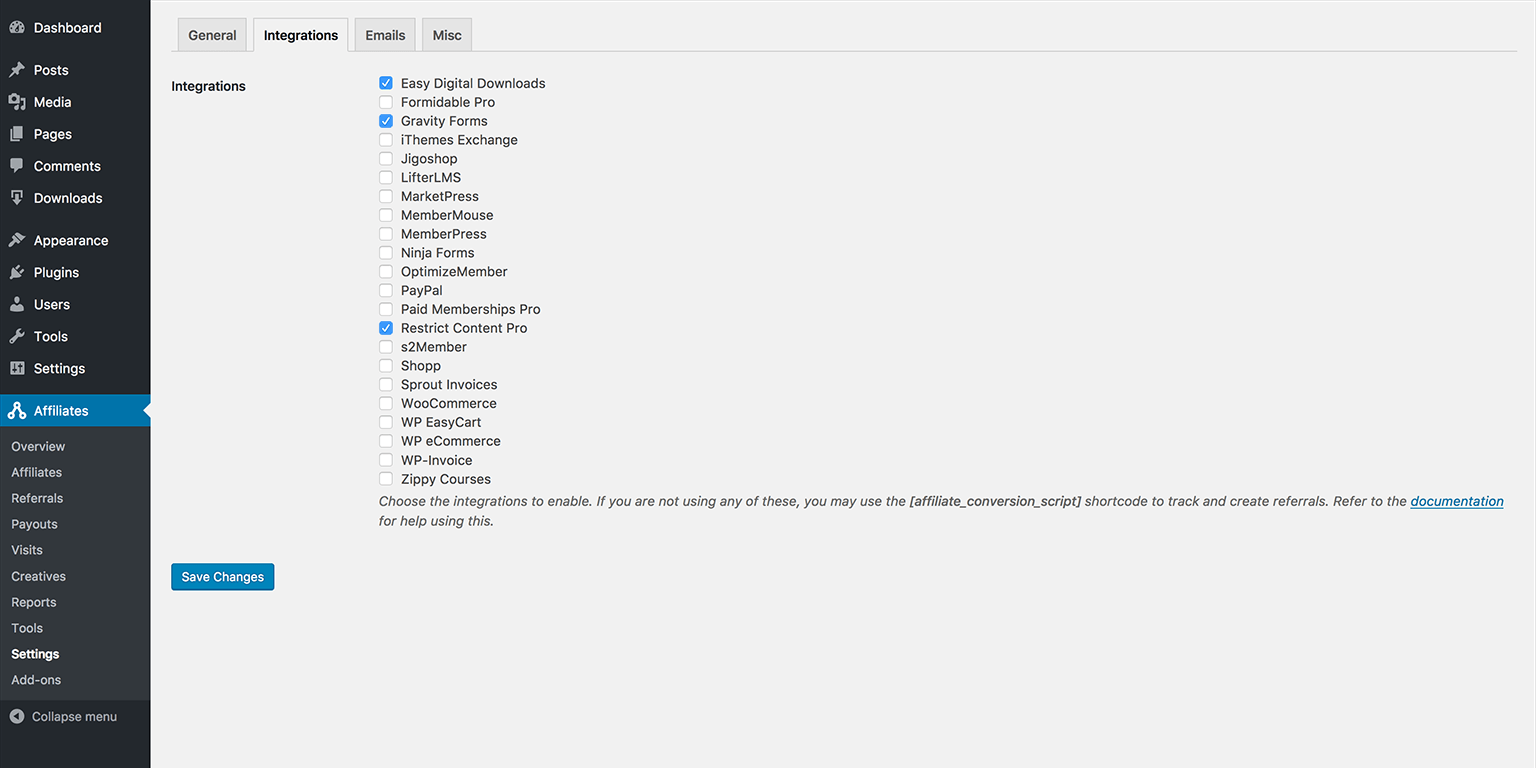The width and height of the screenshot is (1536, 768).
Task: Uncheck the Easy Digital Downloads checkbox
Action: click(x=386, y=83)
